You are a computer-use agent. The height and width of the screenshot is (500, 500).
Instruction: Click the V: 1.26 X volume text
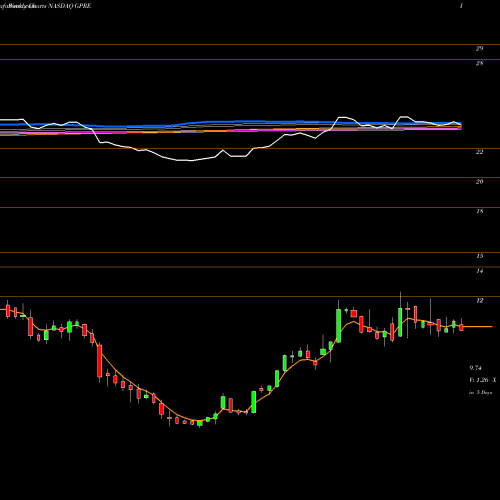[x=483, y=380]
